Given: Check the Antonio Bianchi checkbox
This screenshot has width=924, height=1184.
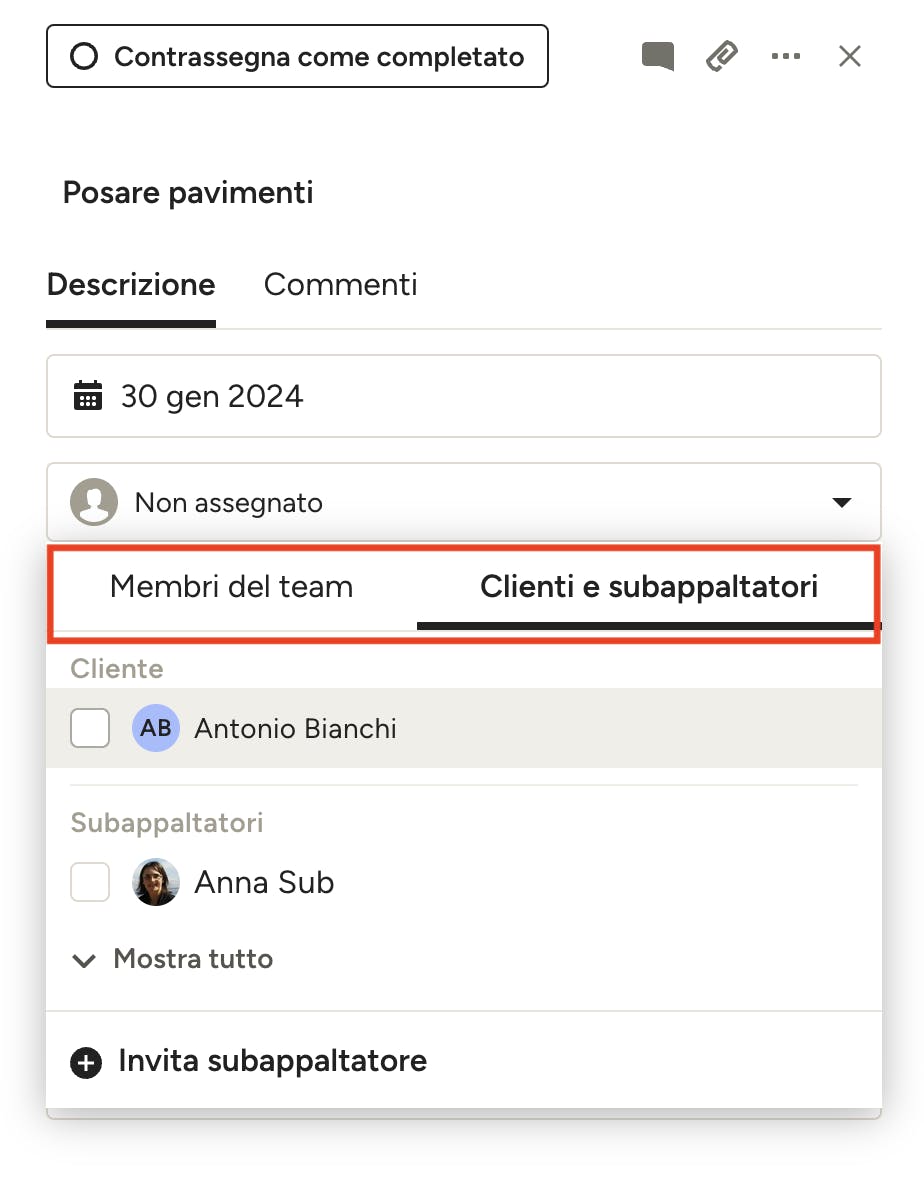Looking at the screenshot, I should pyautogui.click(x=90, y=728).
